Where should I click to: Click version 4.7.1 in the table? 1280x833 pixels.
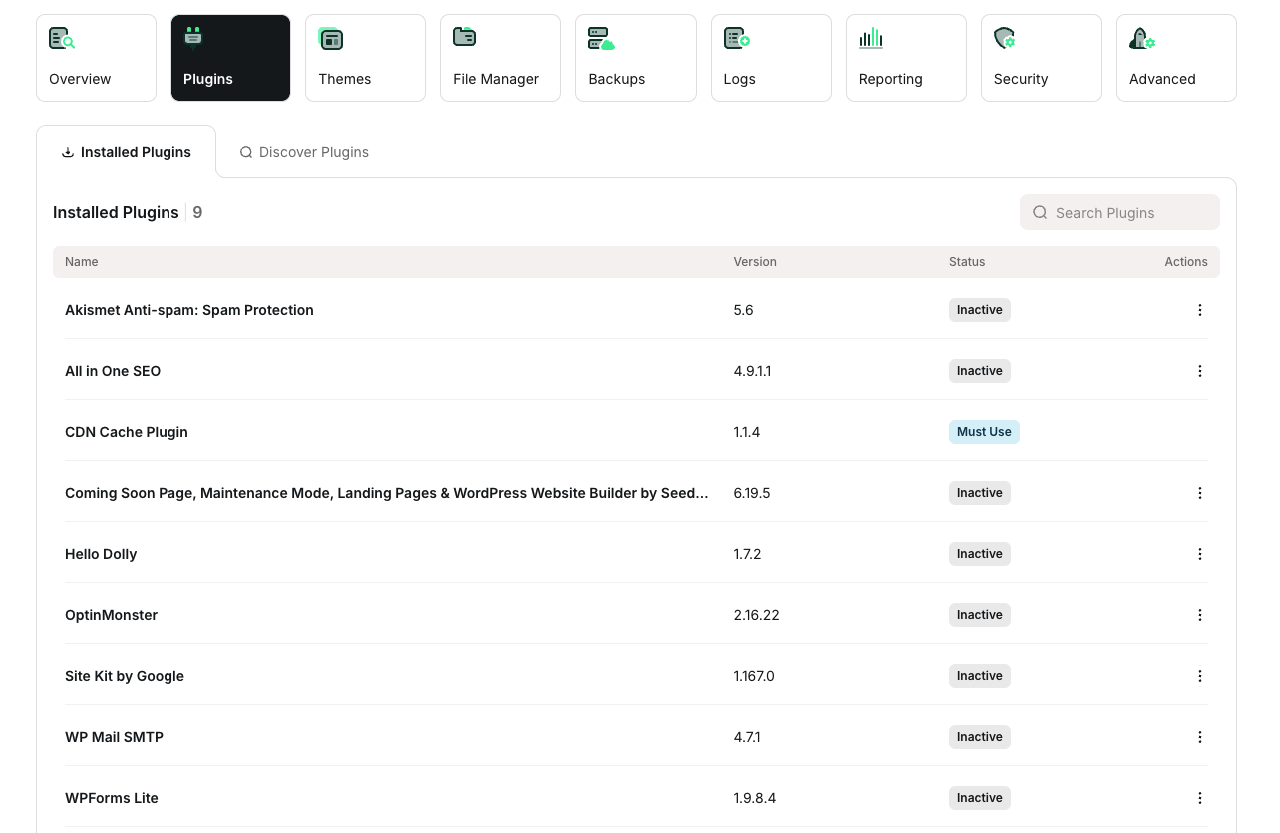pyautogui.click(x=747, y=737)
